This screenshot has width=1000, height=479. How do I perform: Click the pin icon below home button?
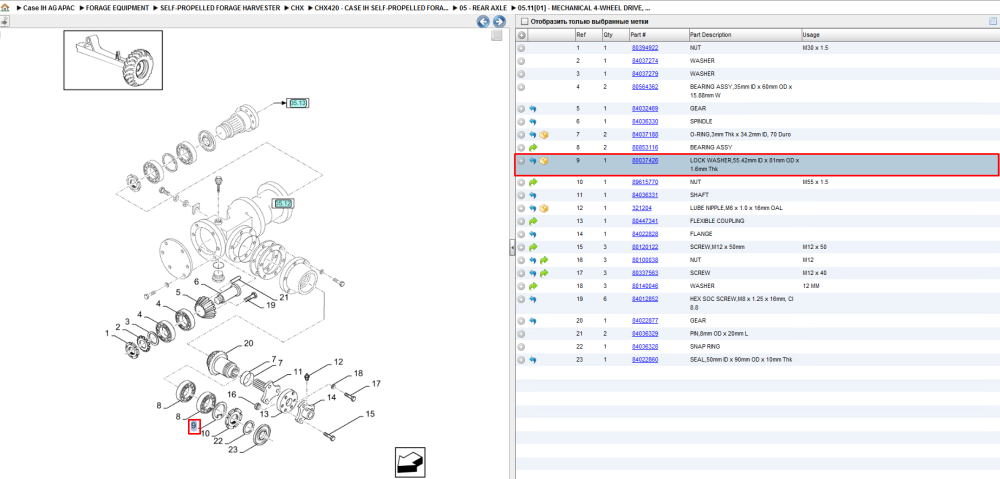click(x=4, y=21)
